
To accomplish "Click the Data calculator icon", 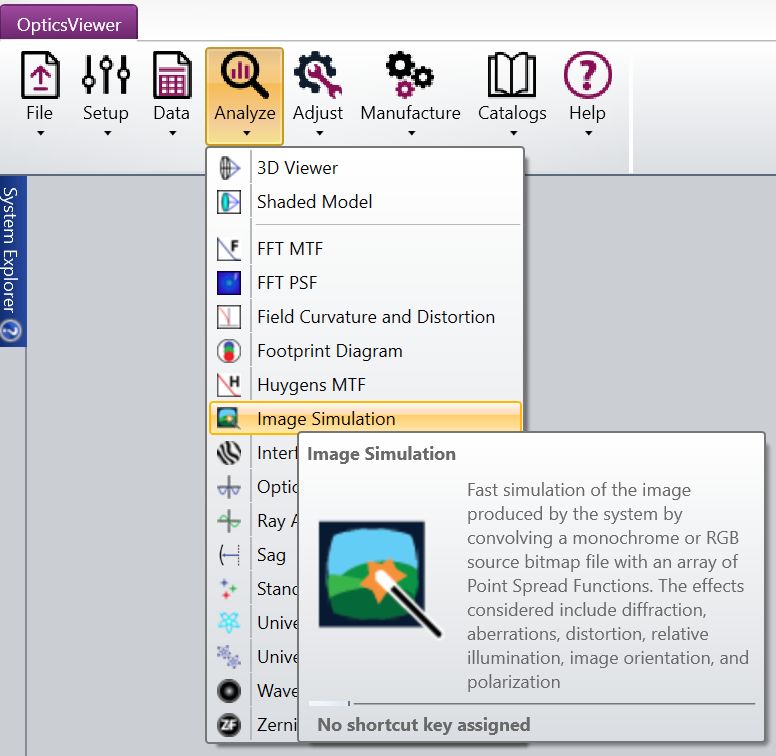I will coord(171,76).
